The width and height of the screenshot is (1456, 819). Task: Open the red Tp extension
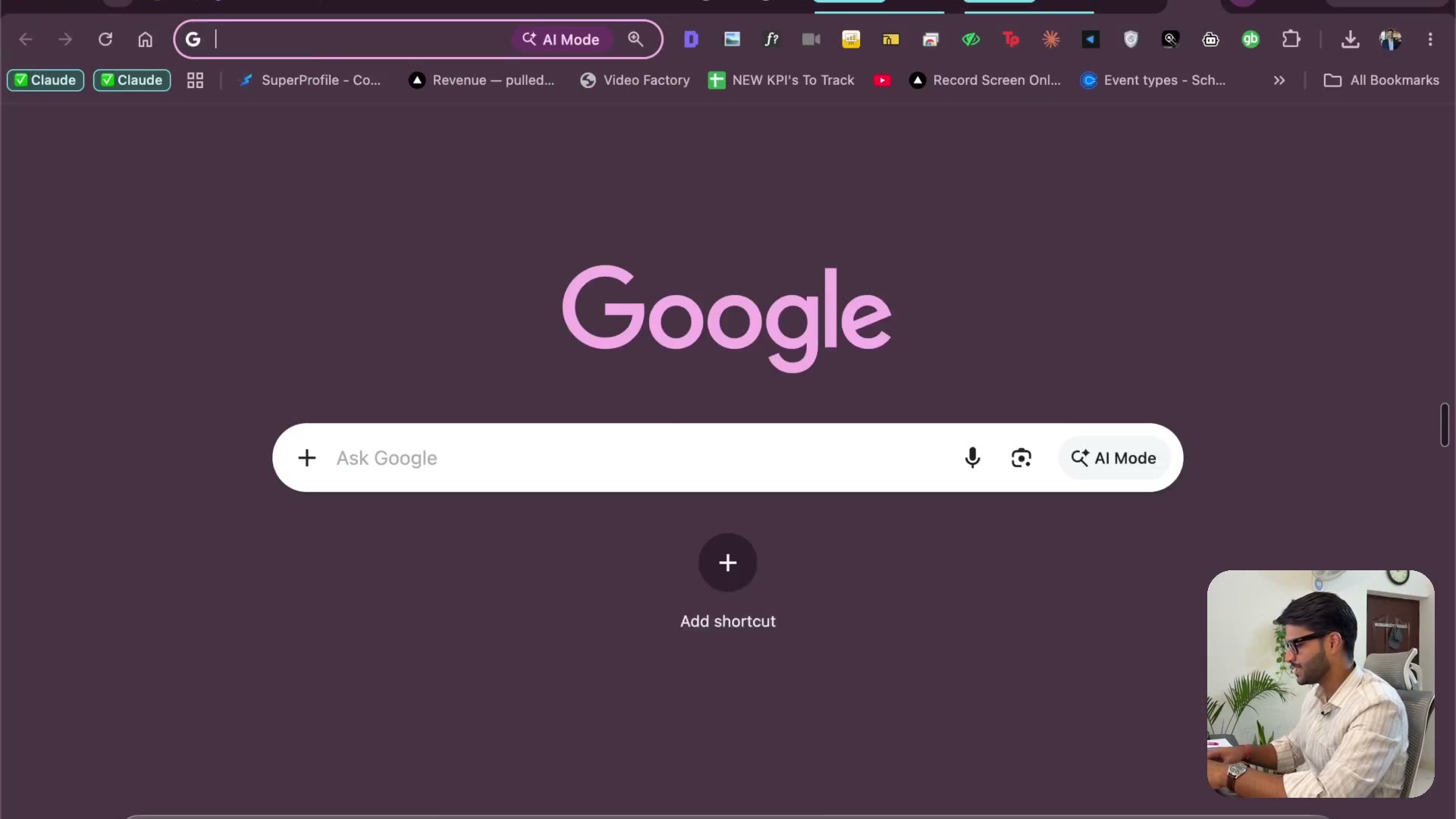(1011, 39)
